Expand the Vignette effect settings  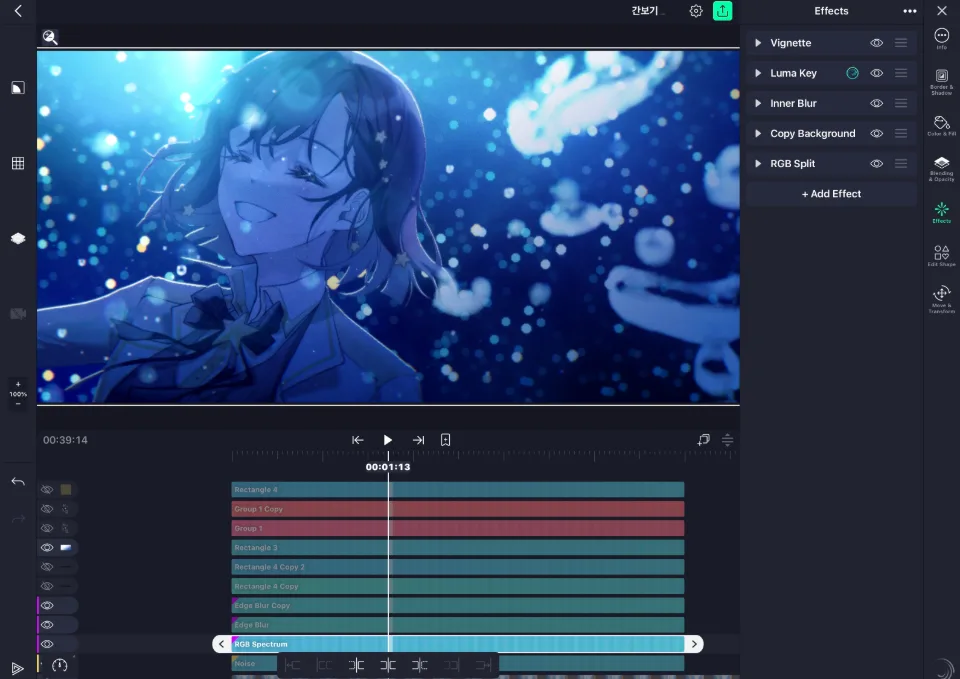point(758,43)
